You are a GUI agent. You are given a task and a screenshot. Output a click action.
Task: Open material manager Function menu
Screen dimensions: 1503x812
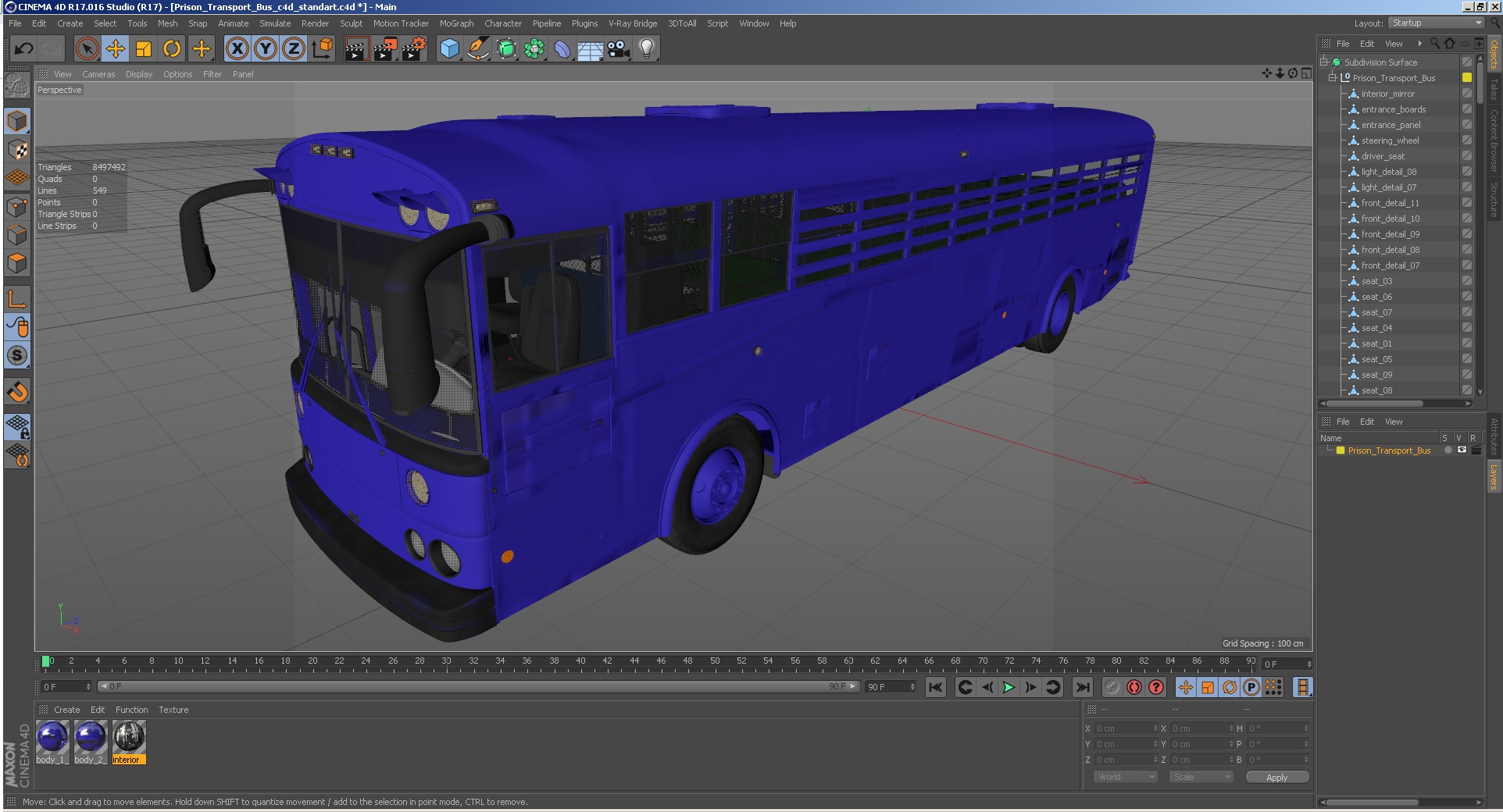point(131,710)
